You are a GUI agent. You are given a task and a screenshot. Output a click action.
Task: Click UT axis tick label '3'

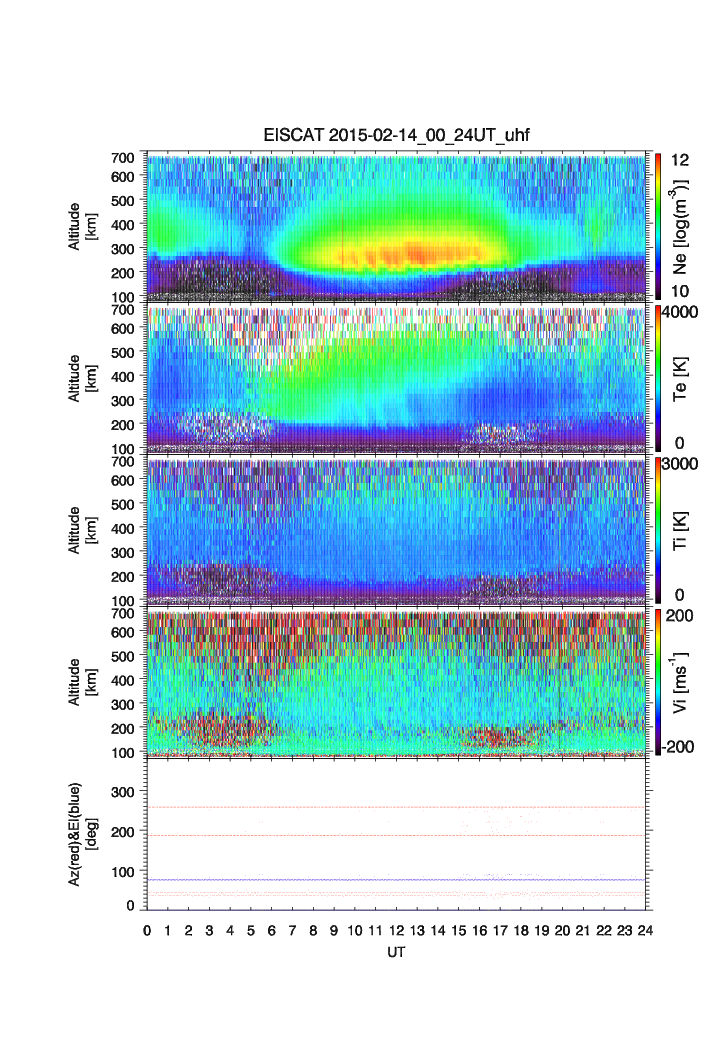click(x=209, y=931)
